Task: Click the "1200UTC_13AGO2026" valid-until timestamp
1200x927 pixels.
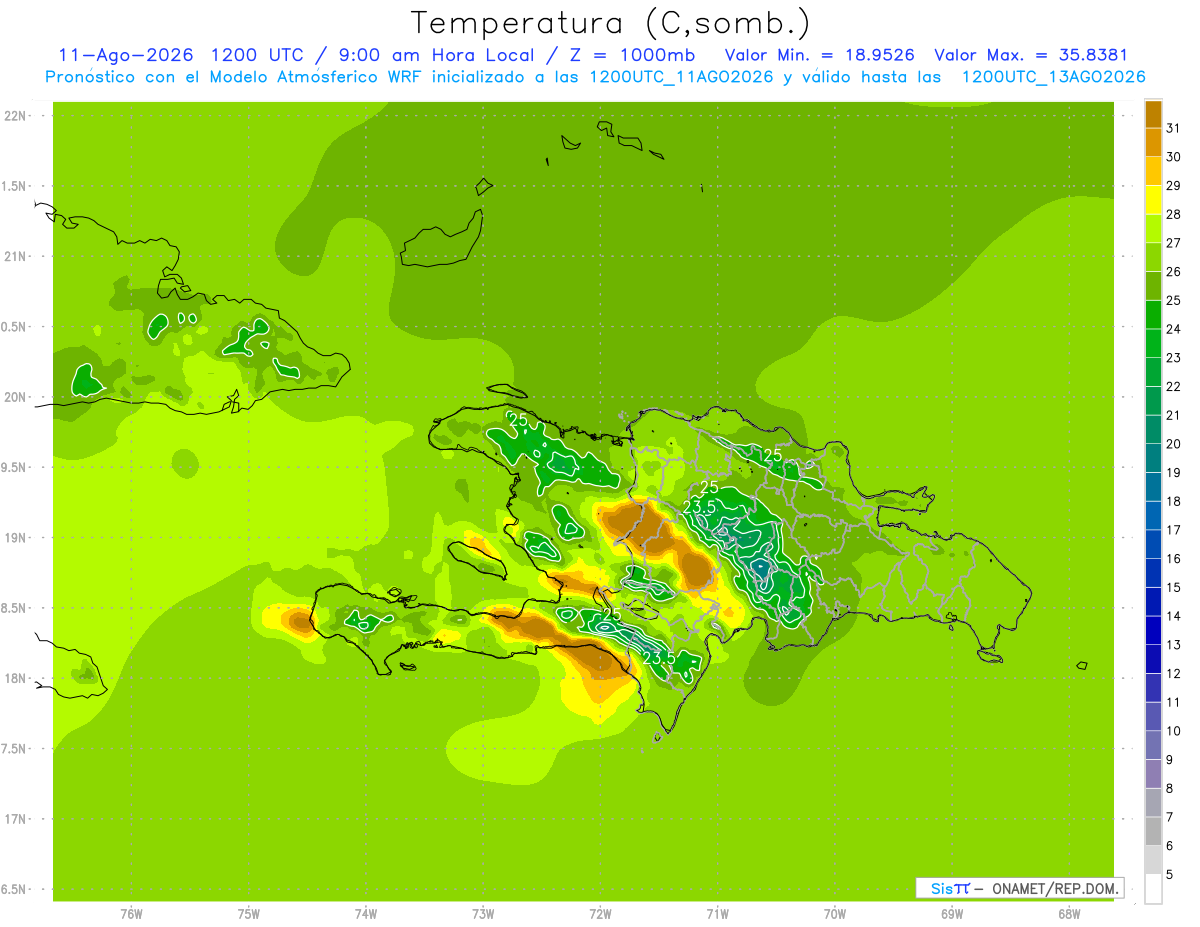Action: tap(1053, 77)
